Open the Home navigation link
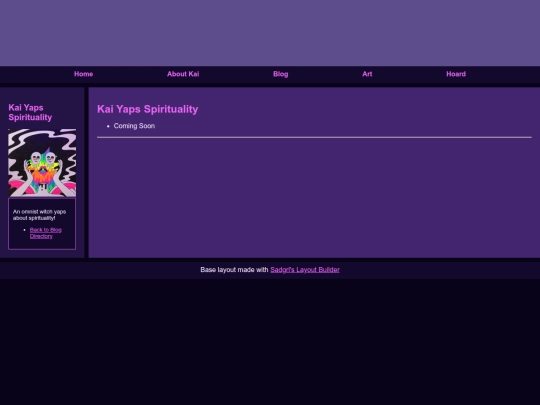The height and width of the screenshot is (405, 540). point(83,74)
